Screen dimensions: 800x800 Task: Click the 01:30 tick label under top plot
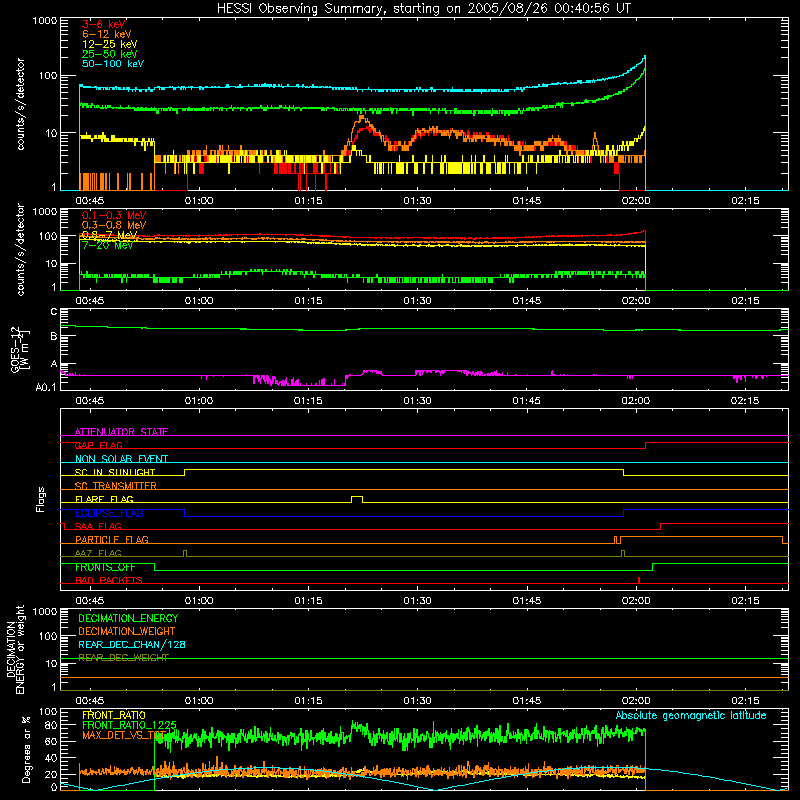[417, 201]
